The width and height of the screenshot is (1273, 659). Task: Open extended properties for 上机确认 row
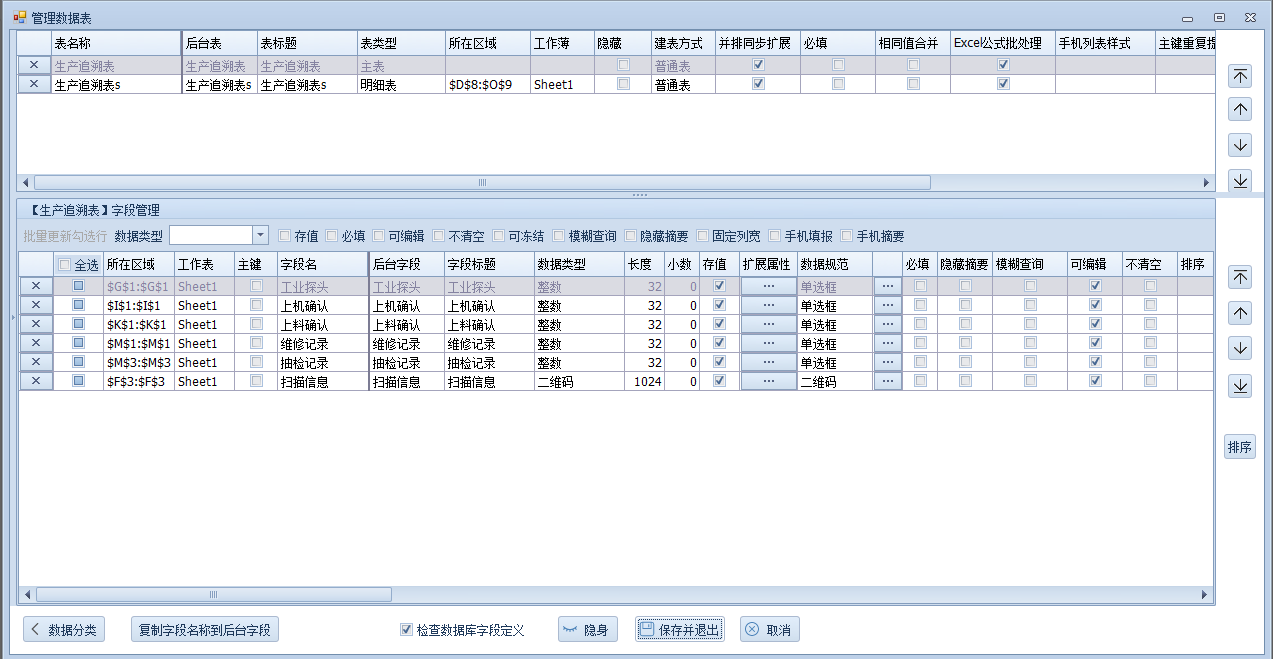pyautogui.click(x=768, y=305)
